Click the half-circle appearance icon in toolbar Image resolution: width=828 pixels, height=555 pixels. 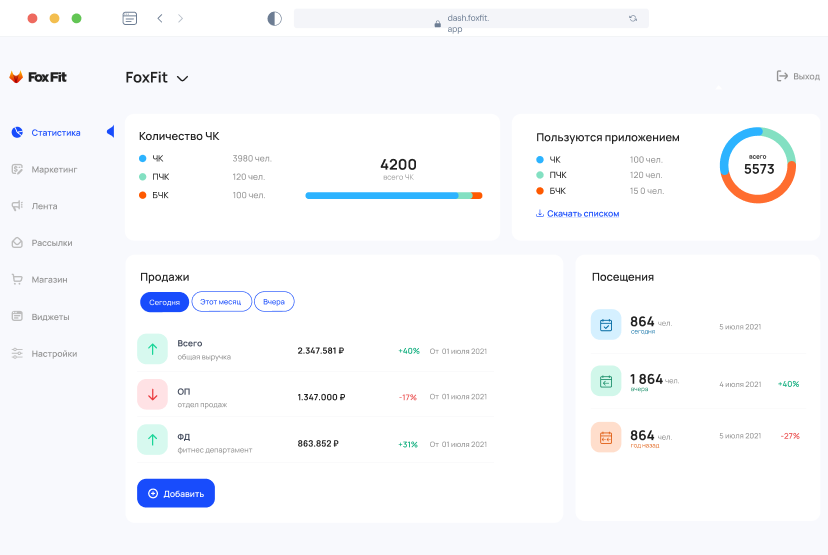click(x=275, y=18)
